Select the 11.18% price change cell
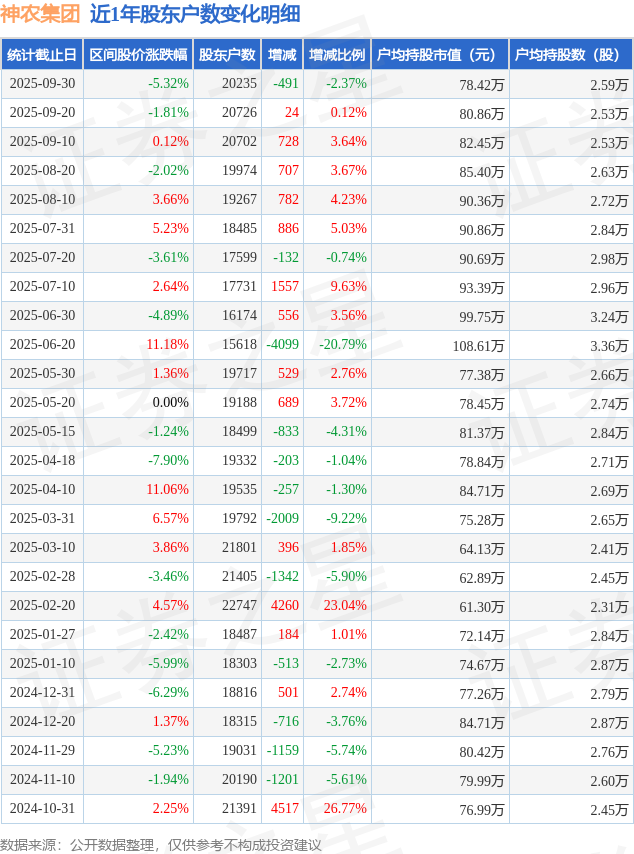 (x=167, y=345)
